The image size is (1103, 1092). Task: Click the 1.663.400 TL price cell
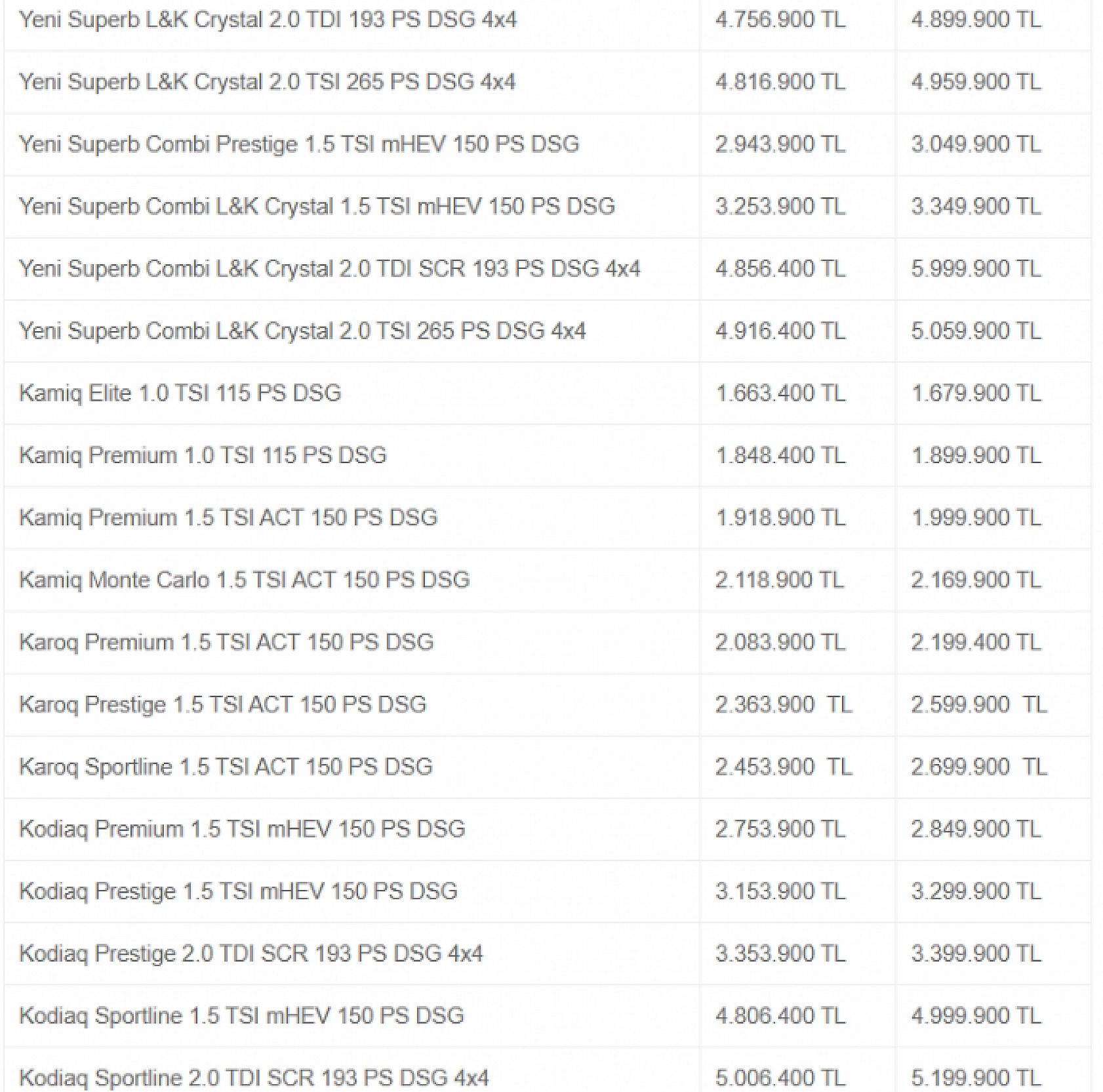(780, 394)
